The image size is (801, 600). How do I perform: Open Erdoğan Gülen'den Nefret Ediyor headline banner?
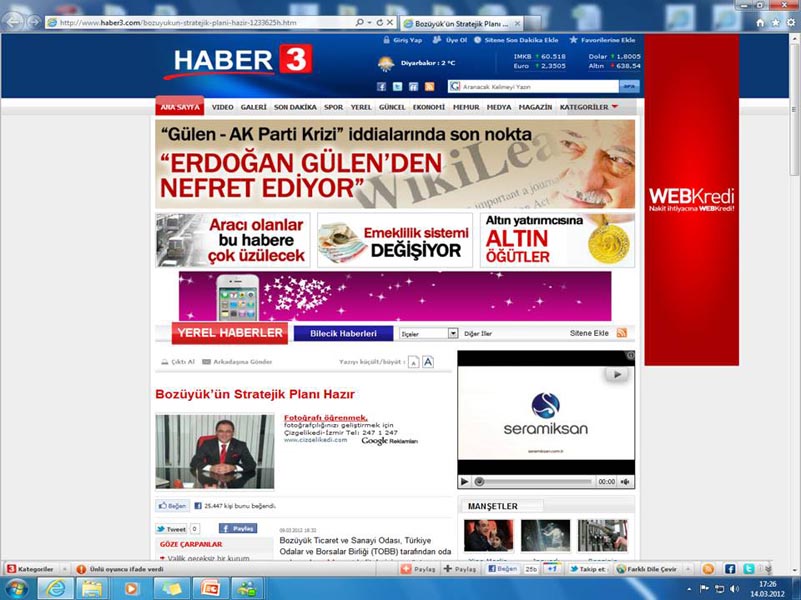coord(395,164)
